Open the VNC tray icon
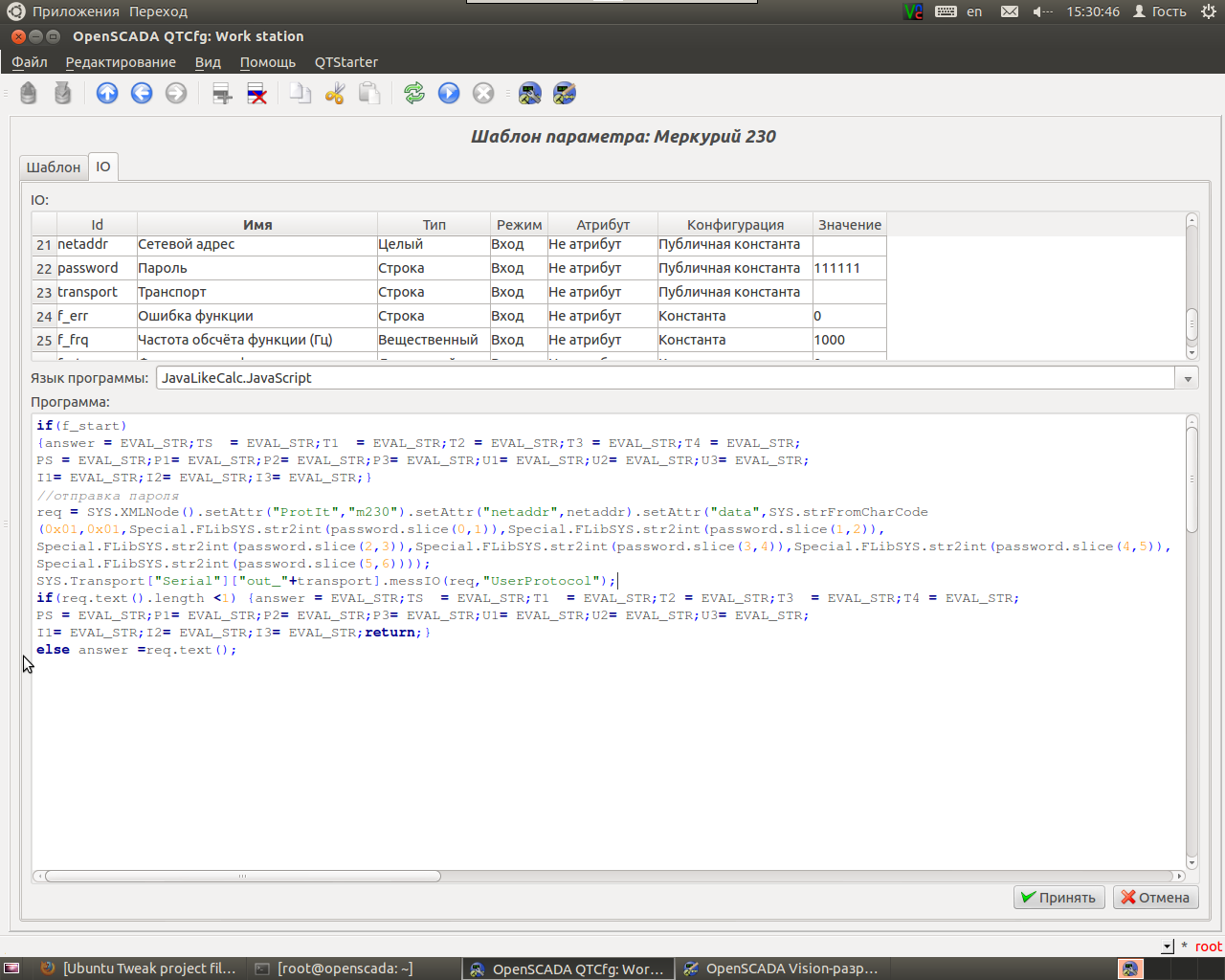The image size is (1225, 980). click(x=913, y=11)
